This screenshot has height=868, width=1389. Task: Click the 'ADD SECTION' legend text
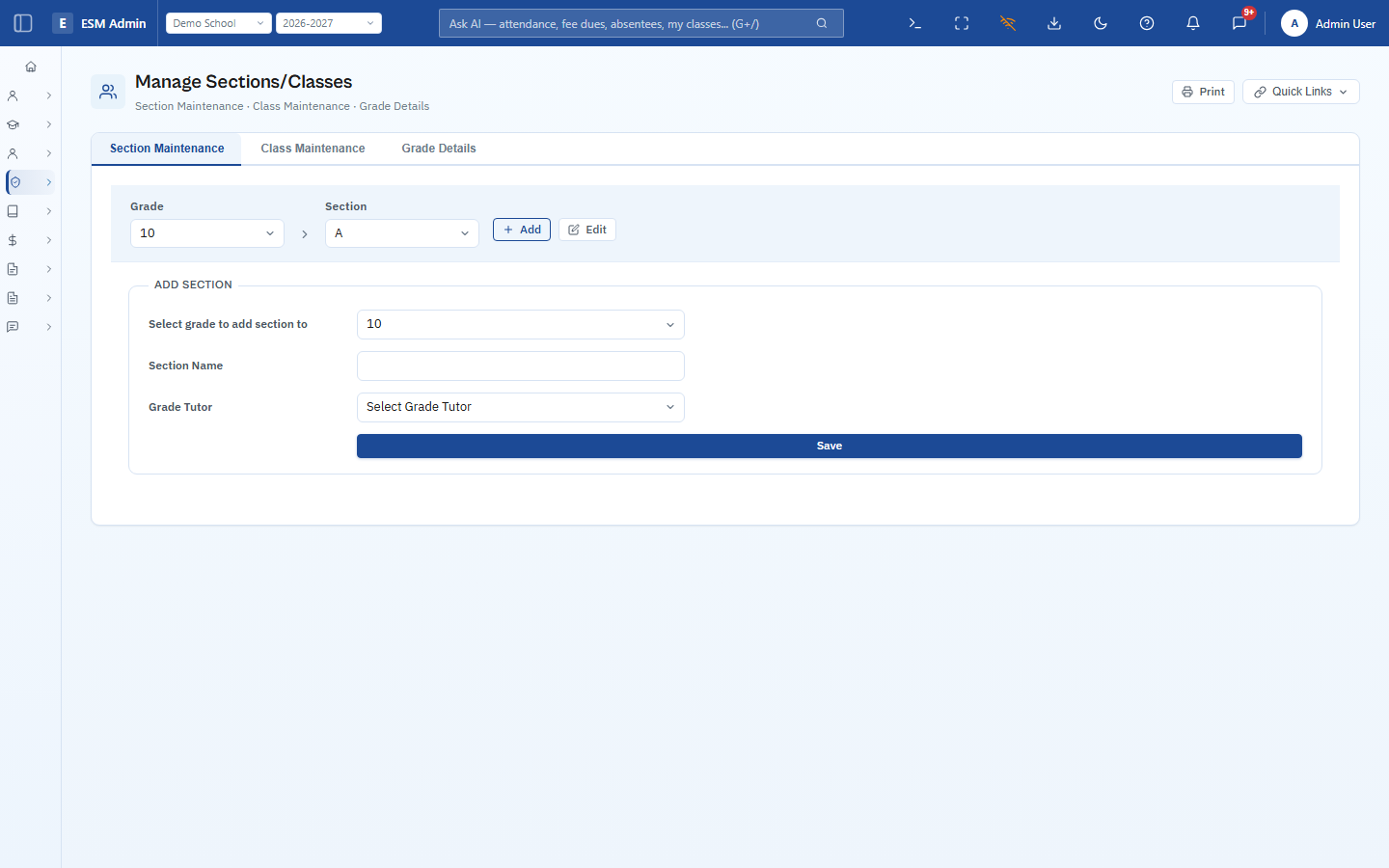193,285
